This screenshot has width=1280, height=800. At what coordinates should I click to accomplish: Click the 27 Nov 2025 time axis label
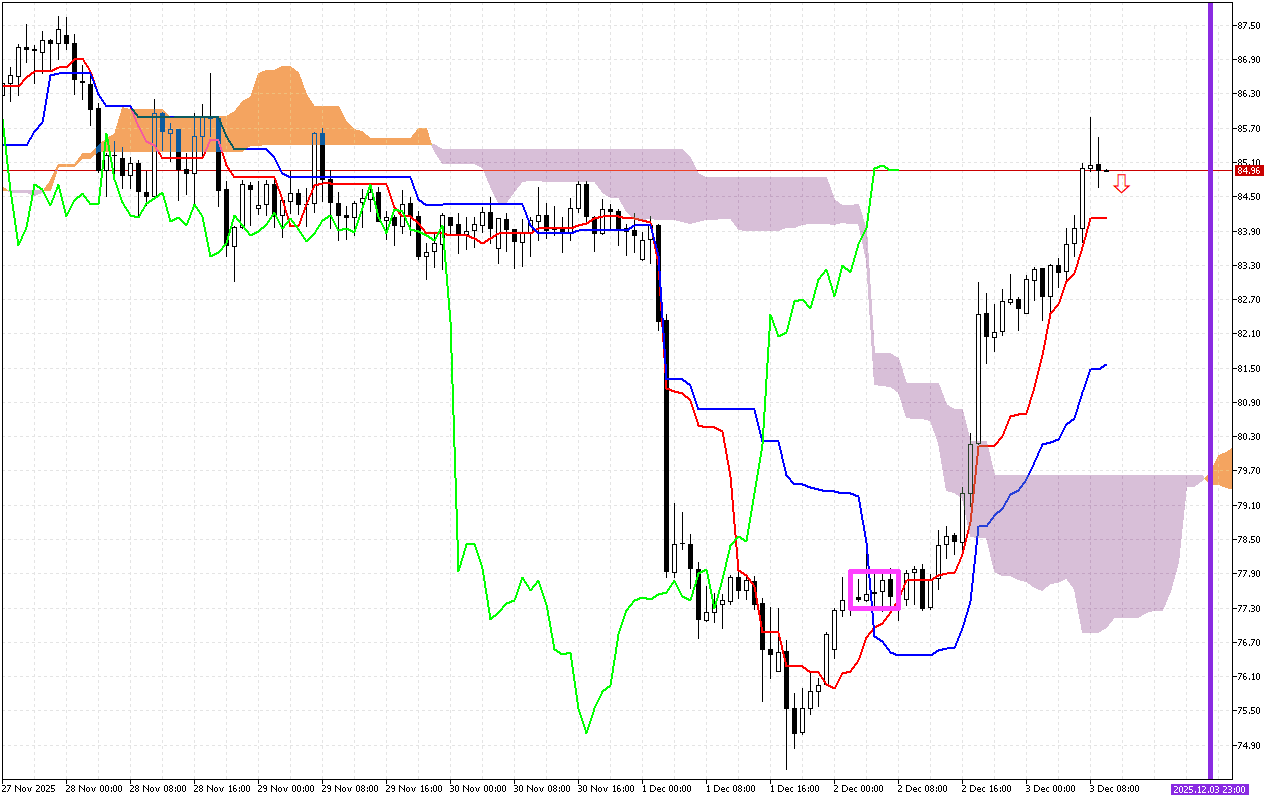[29, 789]
